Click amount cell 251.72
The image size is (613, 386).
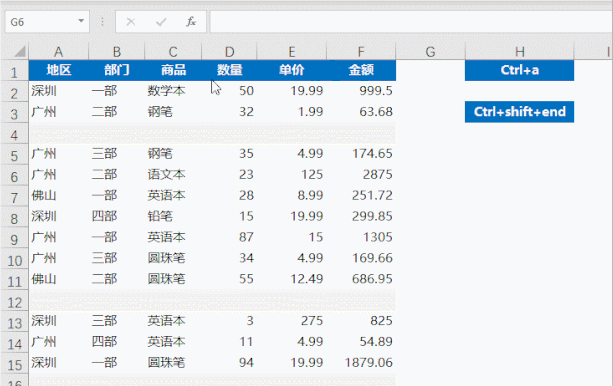click(x=361, y=195)
